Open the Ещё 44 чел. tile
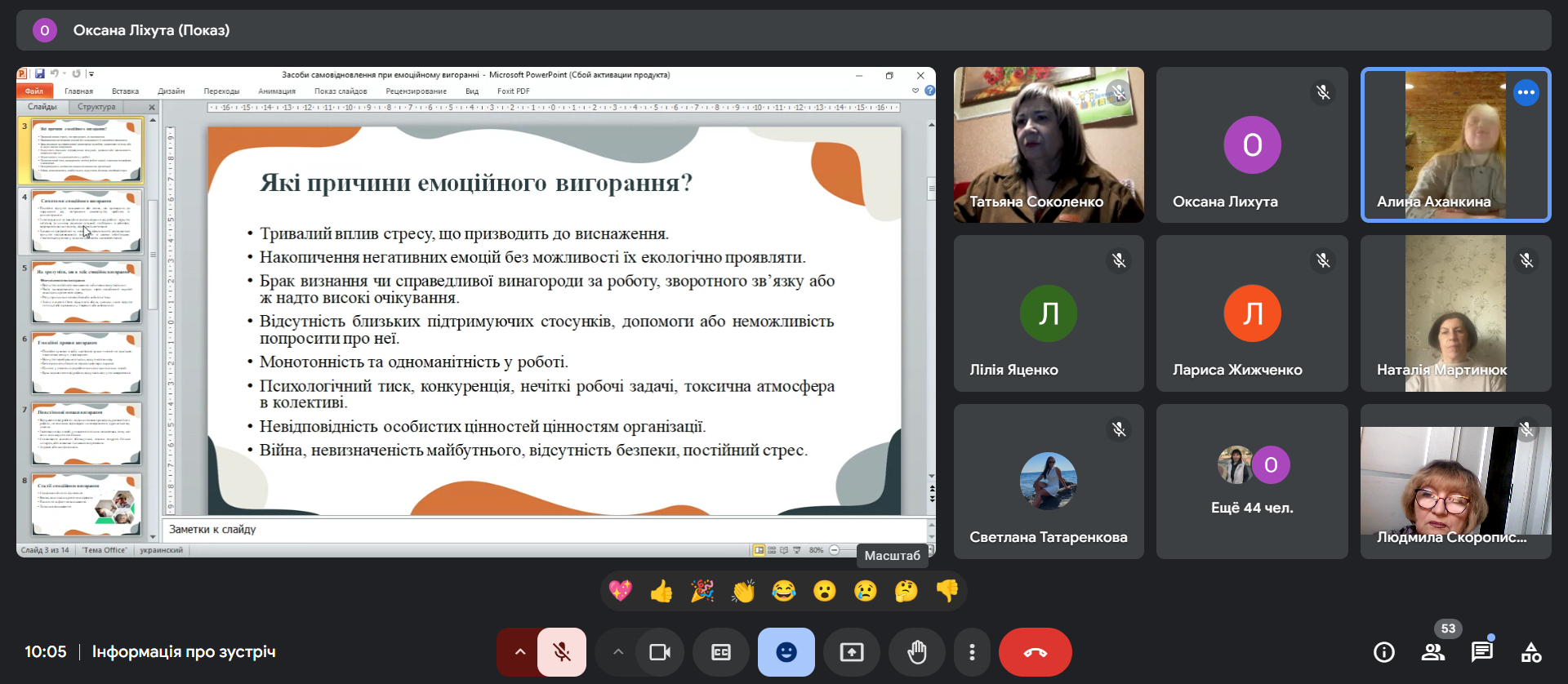The width and height of the screenshot is (1568, 684). 1251,482
